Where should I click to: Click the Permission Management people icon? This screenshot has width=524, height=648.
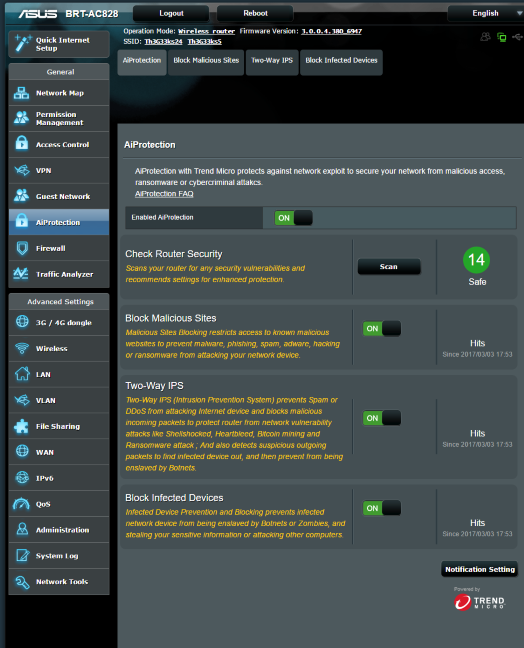21,118
